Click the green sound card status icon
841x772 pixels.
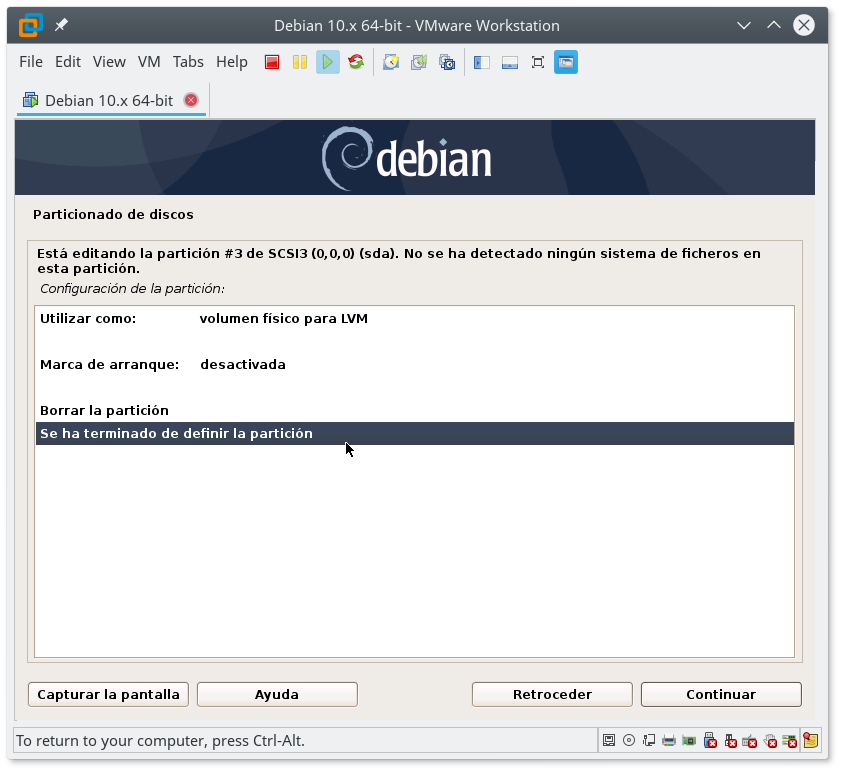(689, 741)
